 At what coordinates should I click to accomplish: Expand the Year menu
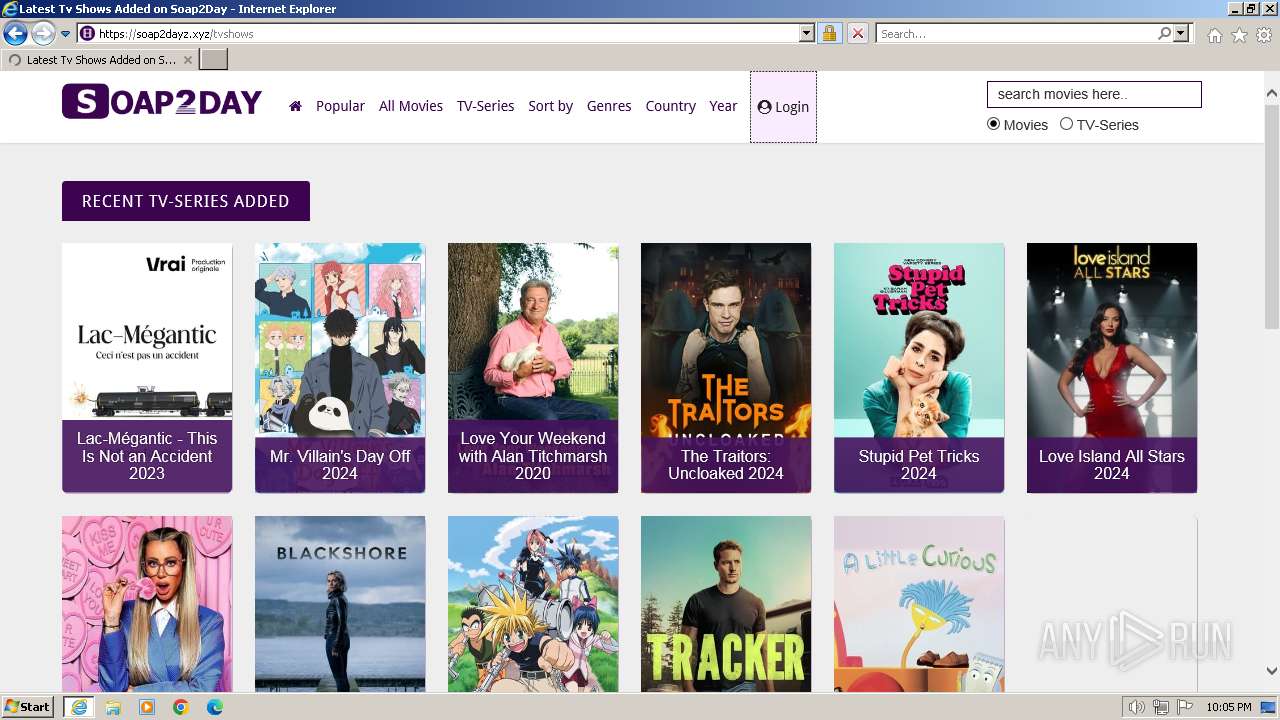coord(723,106)
